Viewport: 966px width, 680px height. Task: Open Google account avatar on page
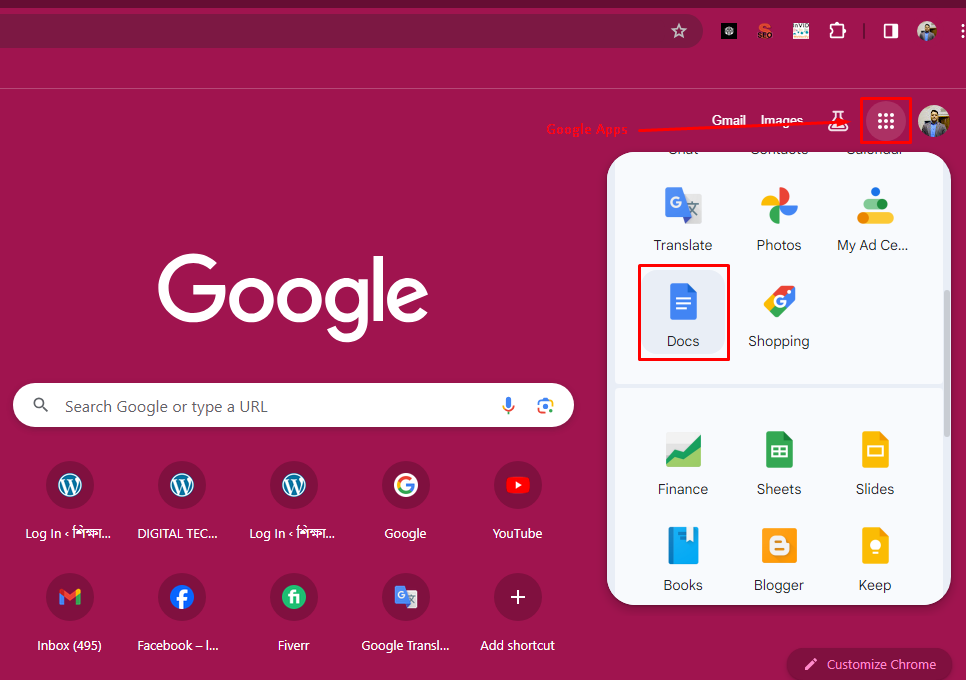pos(933,121)
